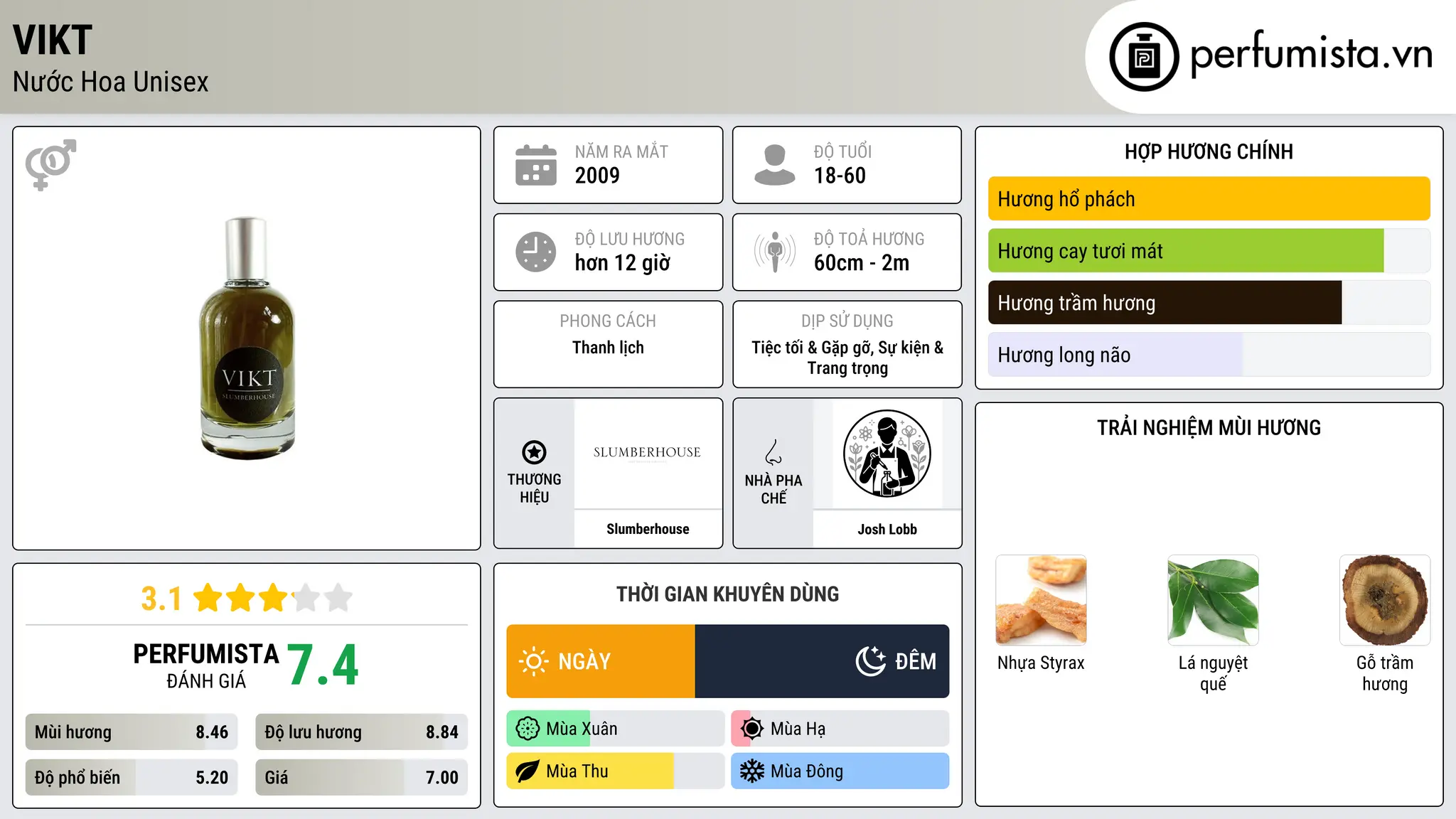Click the Trải nghiệm mùi hương heading

tap(1209, 428)
